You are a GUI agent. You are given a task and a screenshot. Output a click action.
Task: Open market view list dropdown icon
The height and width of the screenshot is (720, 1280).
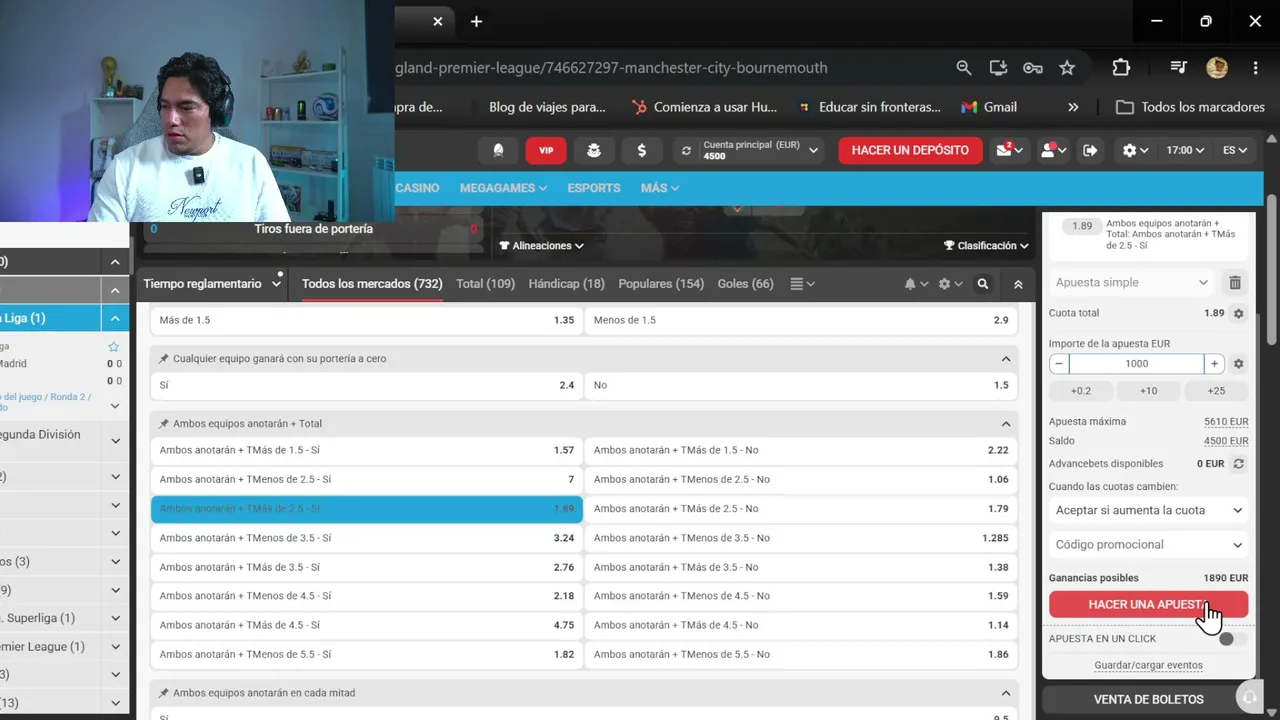click(x=802, y=284)
